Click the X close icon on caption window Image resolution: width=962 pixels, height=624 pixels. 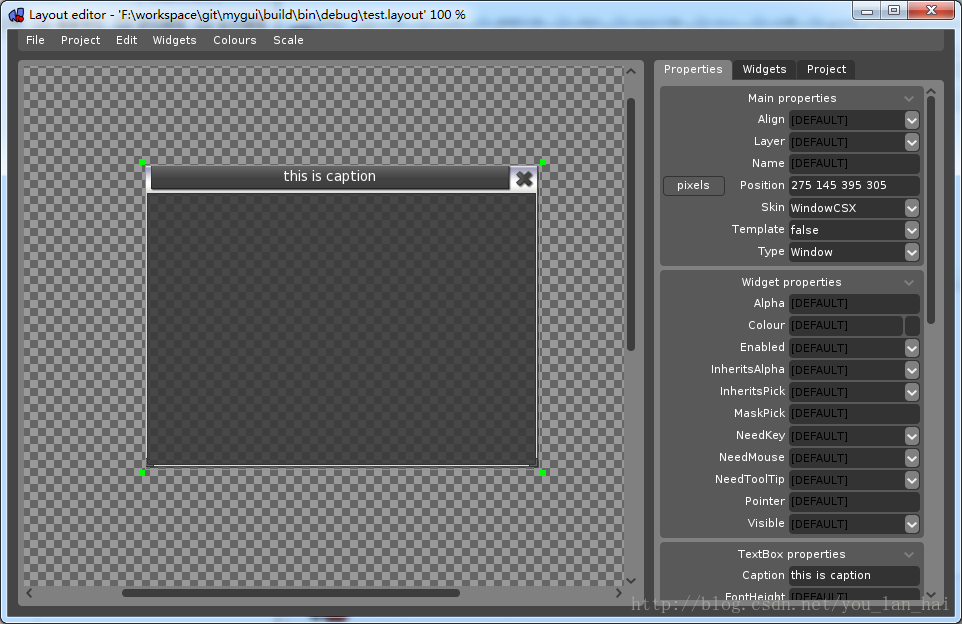click(x=524, y=179)
